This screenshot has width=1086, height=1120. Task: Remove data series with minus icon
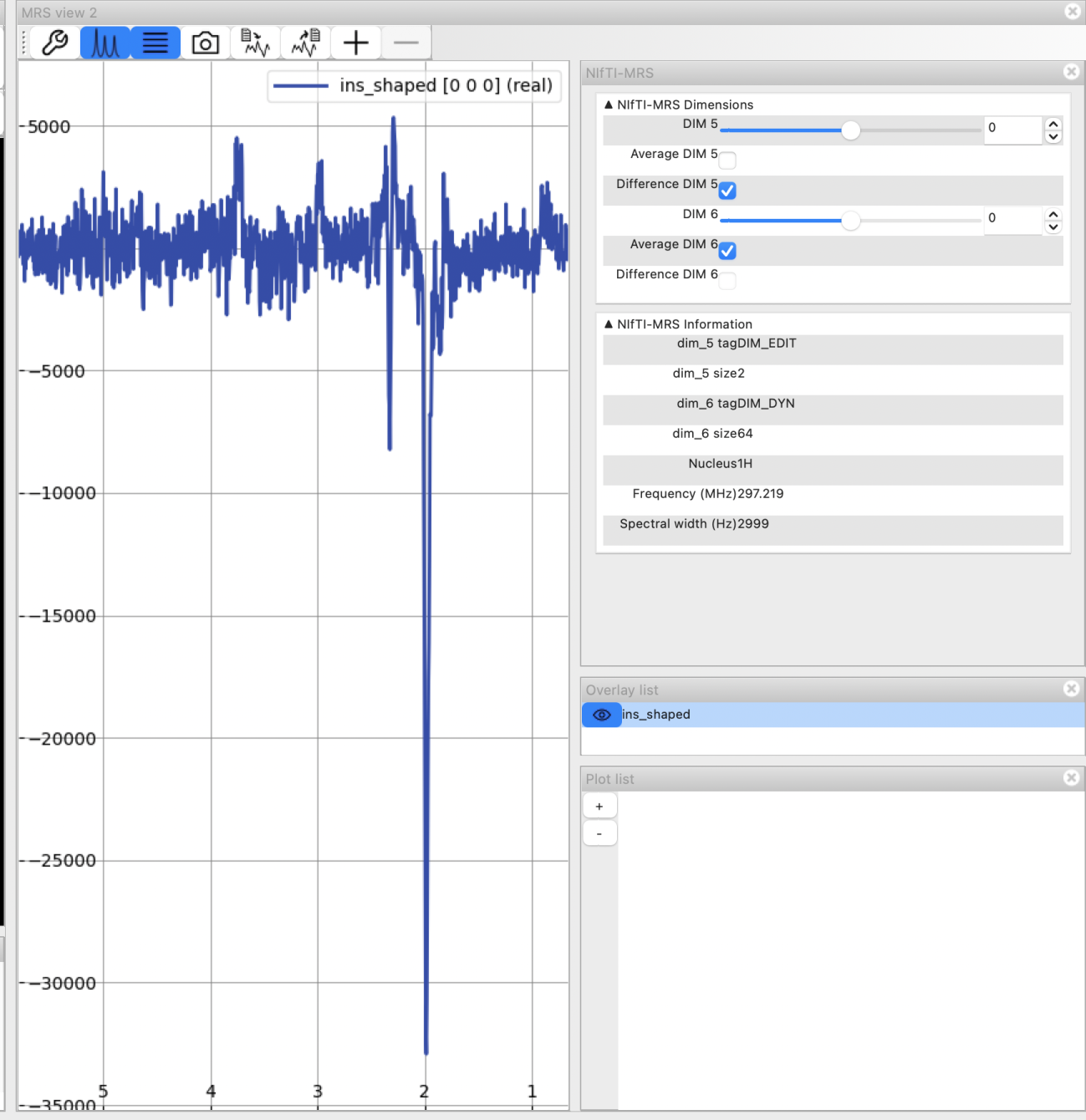tap(406, 43)
